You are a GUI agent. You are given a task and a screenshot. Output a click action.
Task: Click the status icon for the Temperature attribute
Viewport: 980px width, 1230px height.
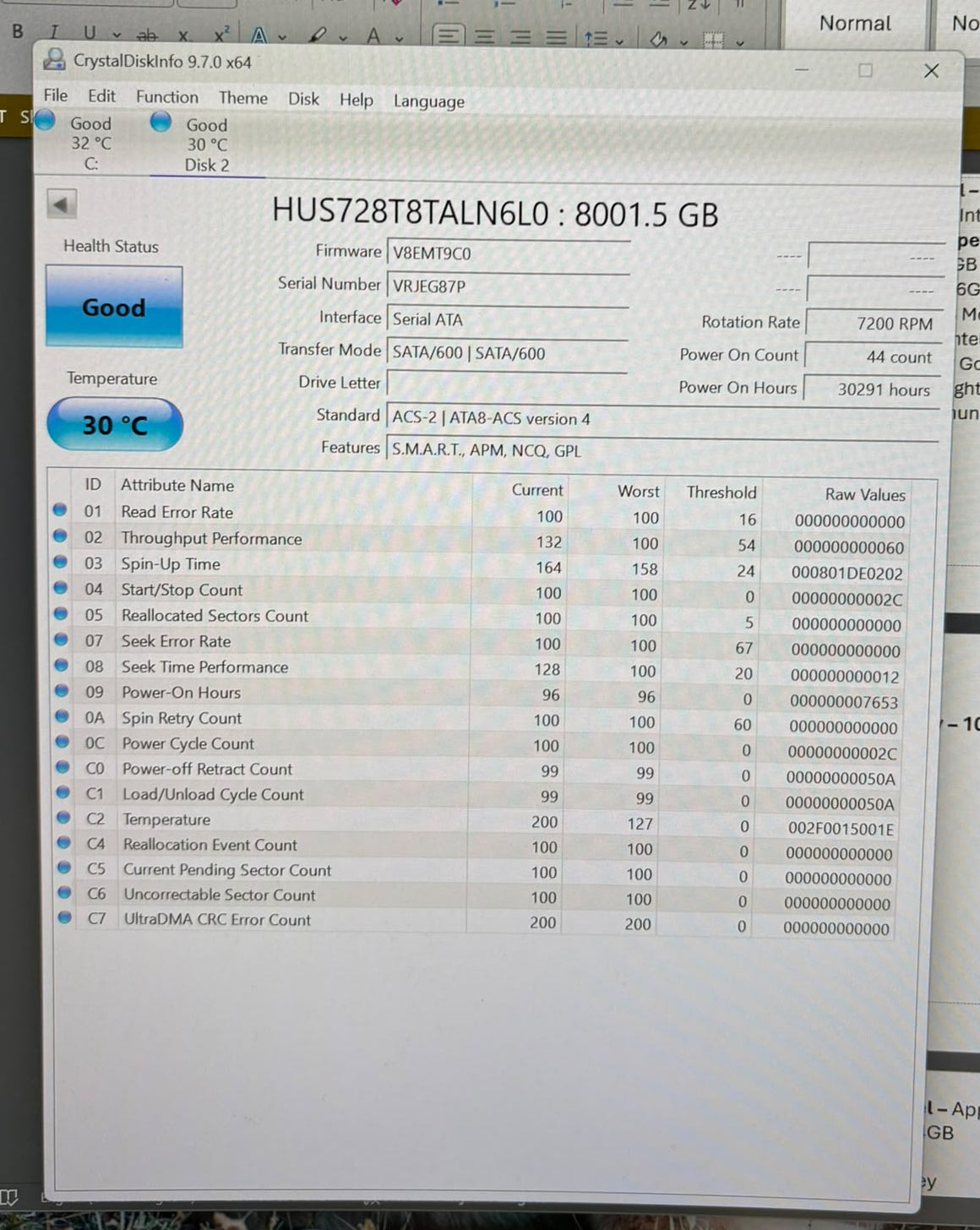pyautogui.click(x=63, y=818)
